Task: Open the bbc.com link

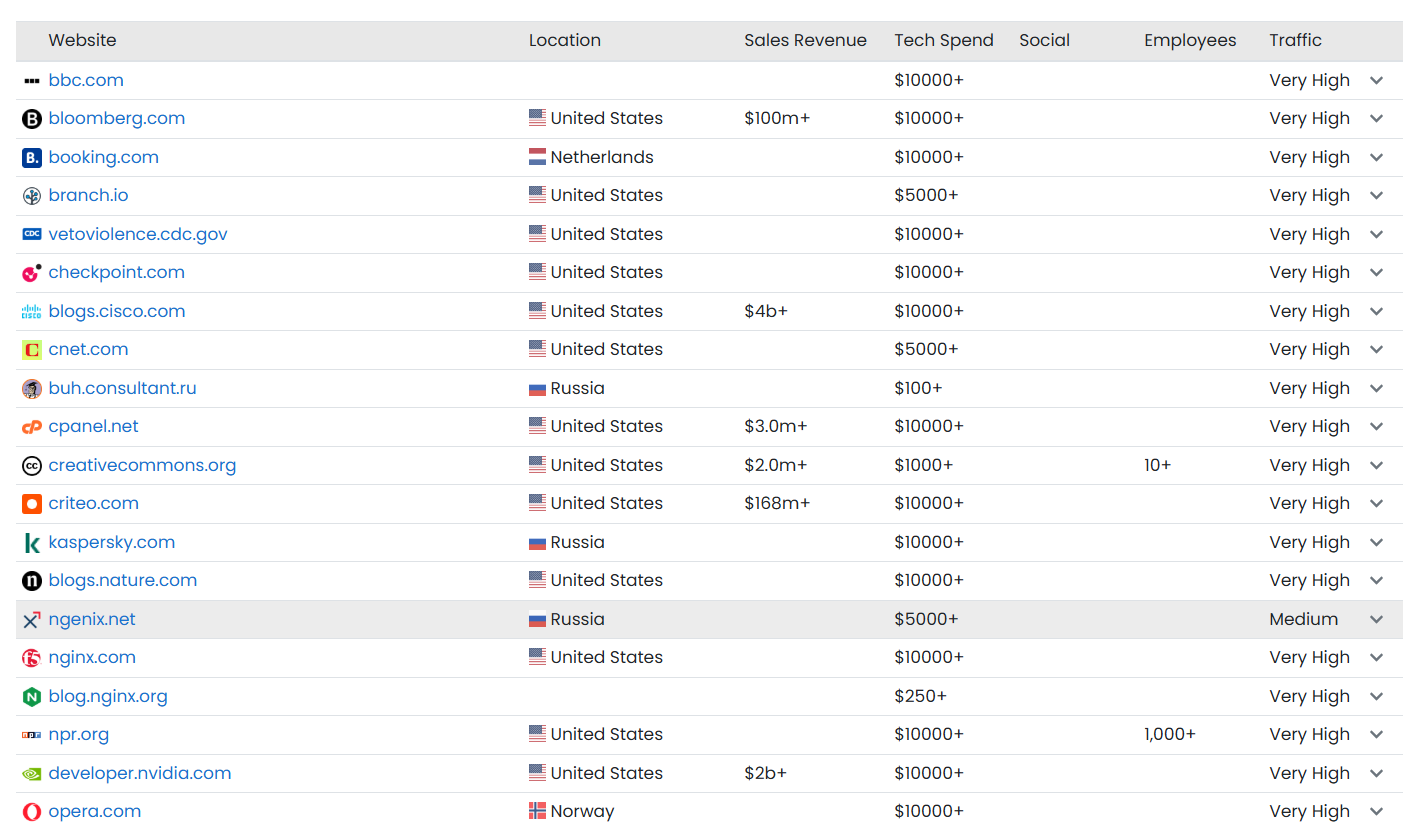Action: point(86,80)
